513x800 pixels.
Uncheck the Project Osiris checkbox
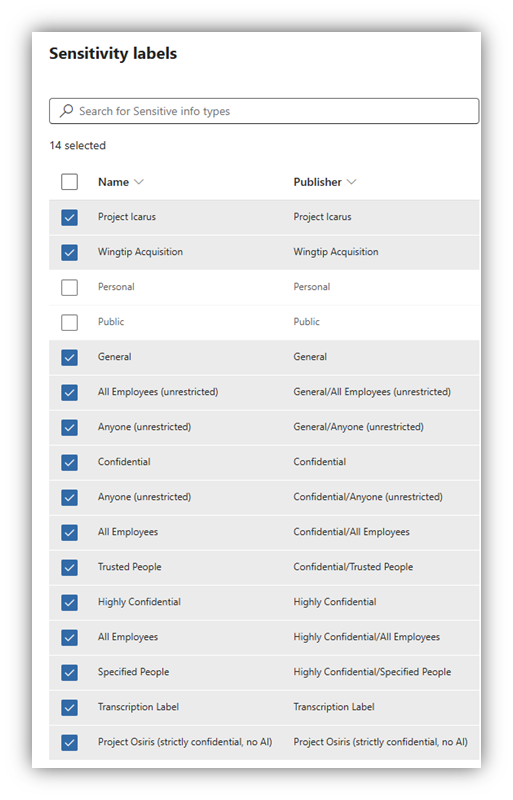(69, 742)
